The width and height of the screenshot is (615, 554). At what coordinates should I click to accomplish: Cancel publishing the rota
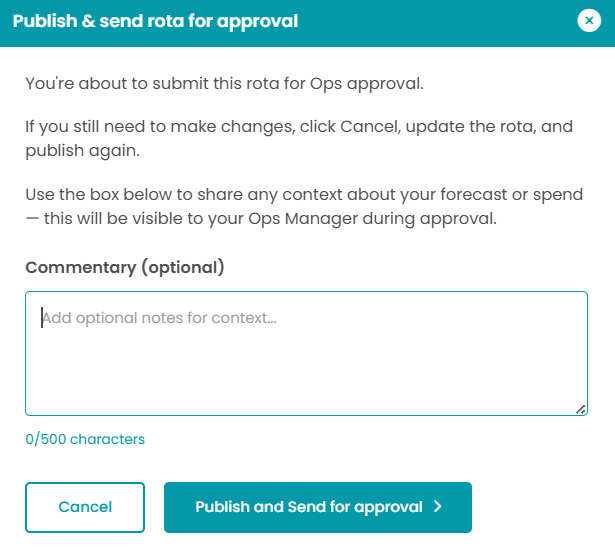pyautogui.click(x=85, y=507)
